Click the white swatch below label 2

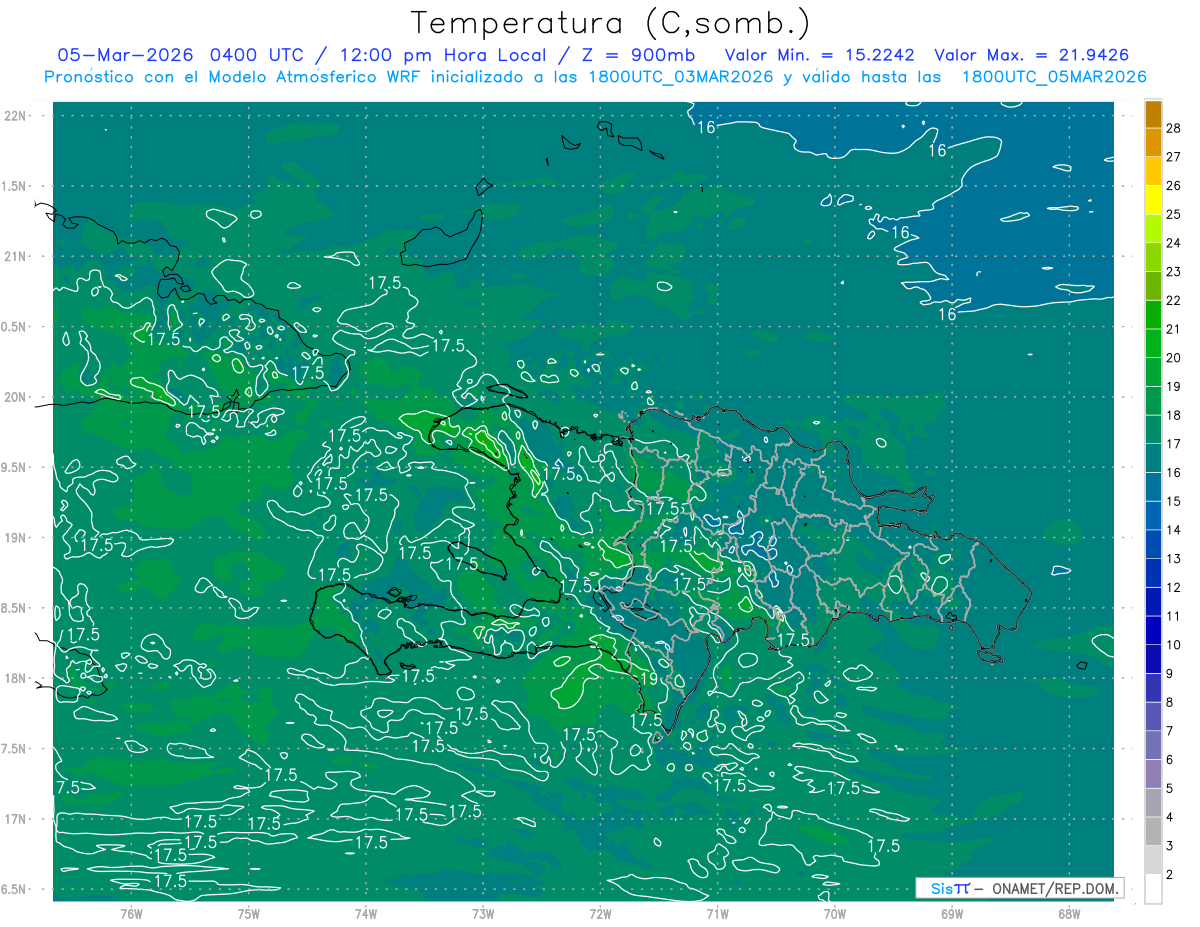coord(1153,889)
